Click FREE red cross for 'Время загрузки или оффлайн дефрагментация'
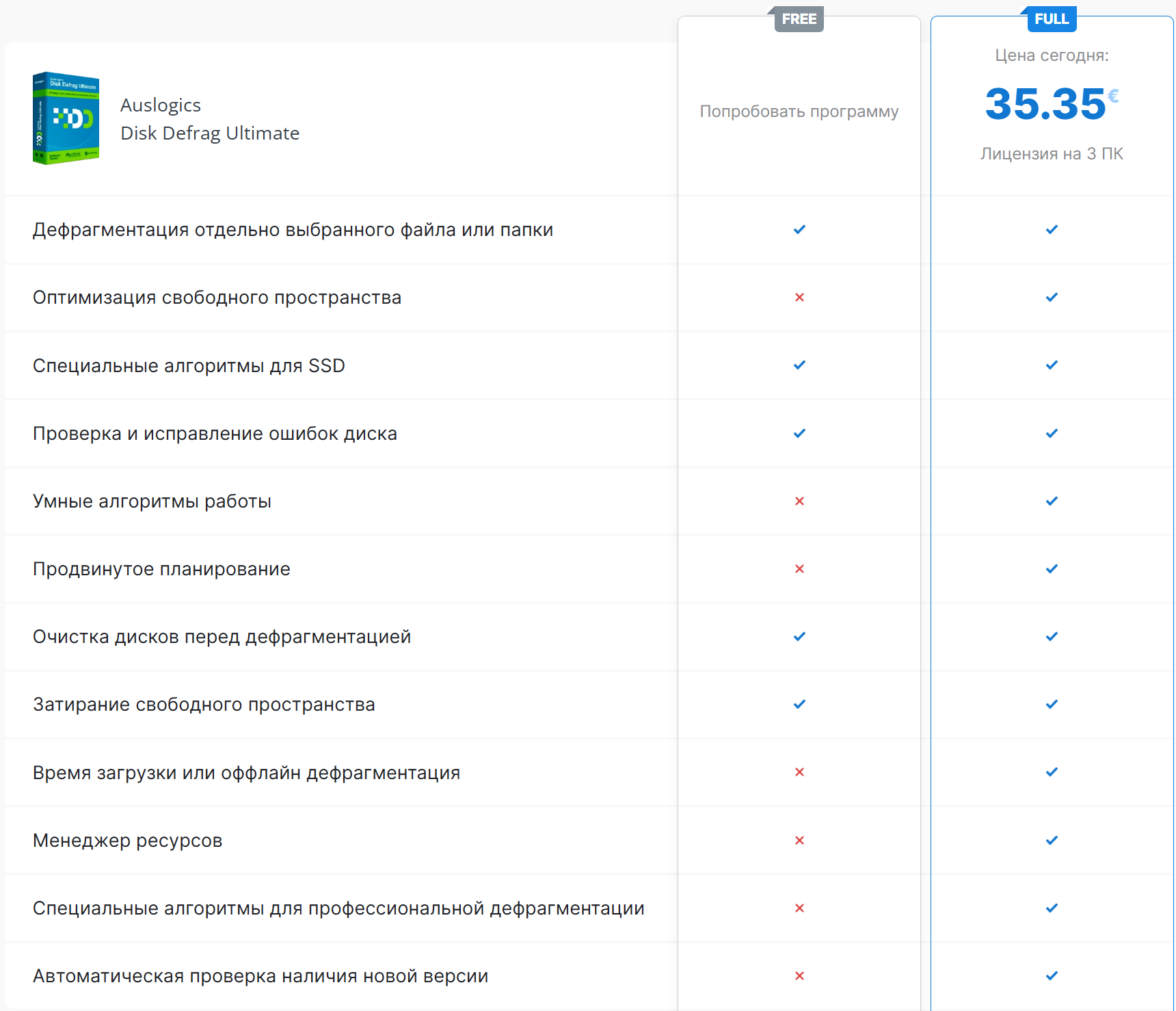 [x=799, y=772]
